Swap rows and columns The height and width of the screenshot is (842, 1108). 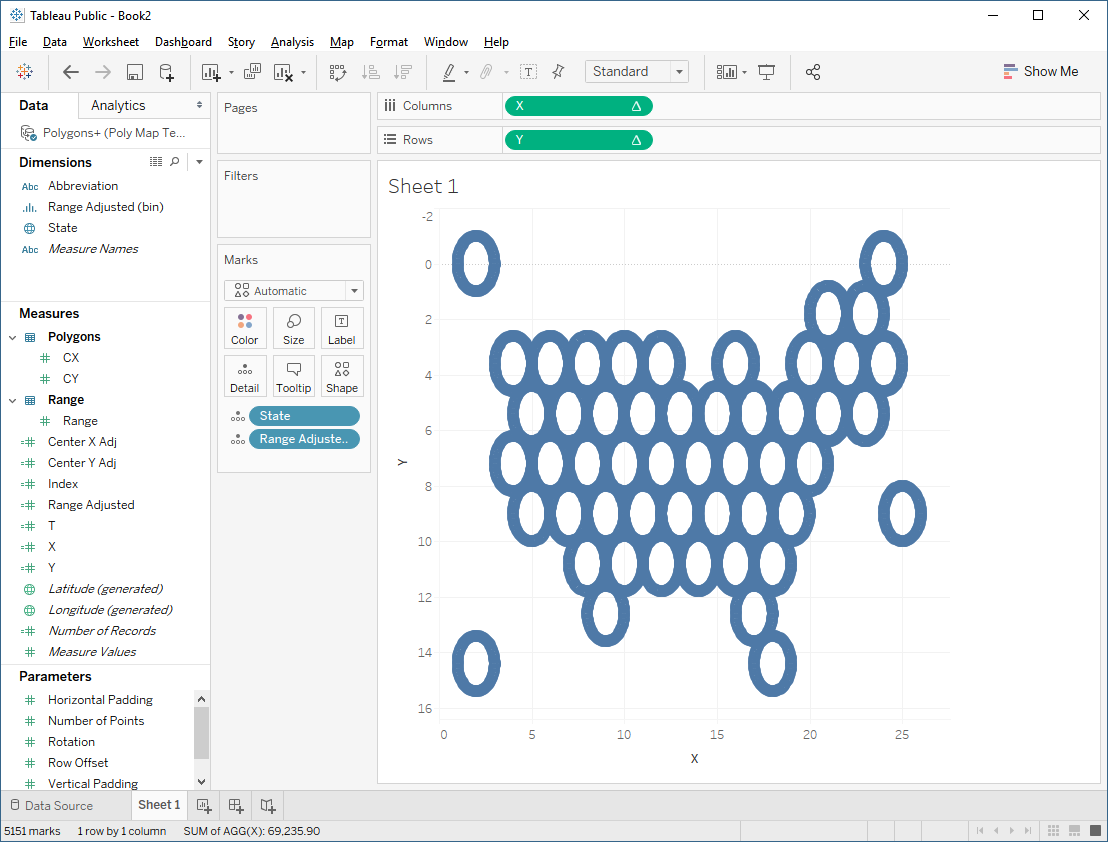pyautogui.click(x=337, y=72)
